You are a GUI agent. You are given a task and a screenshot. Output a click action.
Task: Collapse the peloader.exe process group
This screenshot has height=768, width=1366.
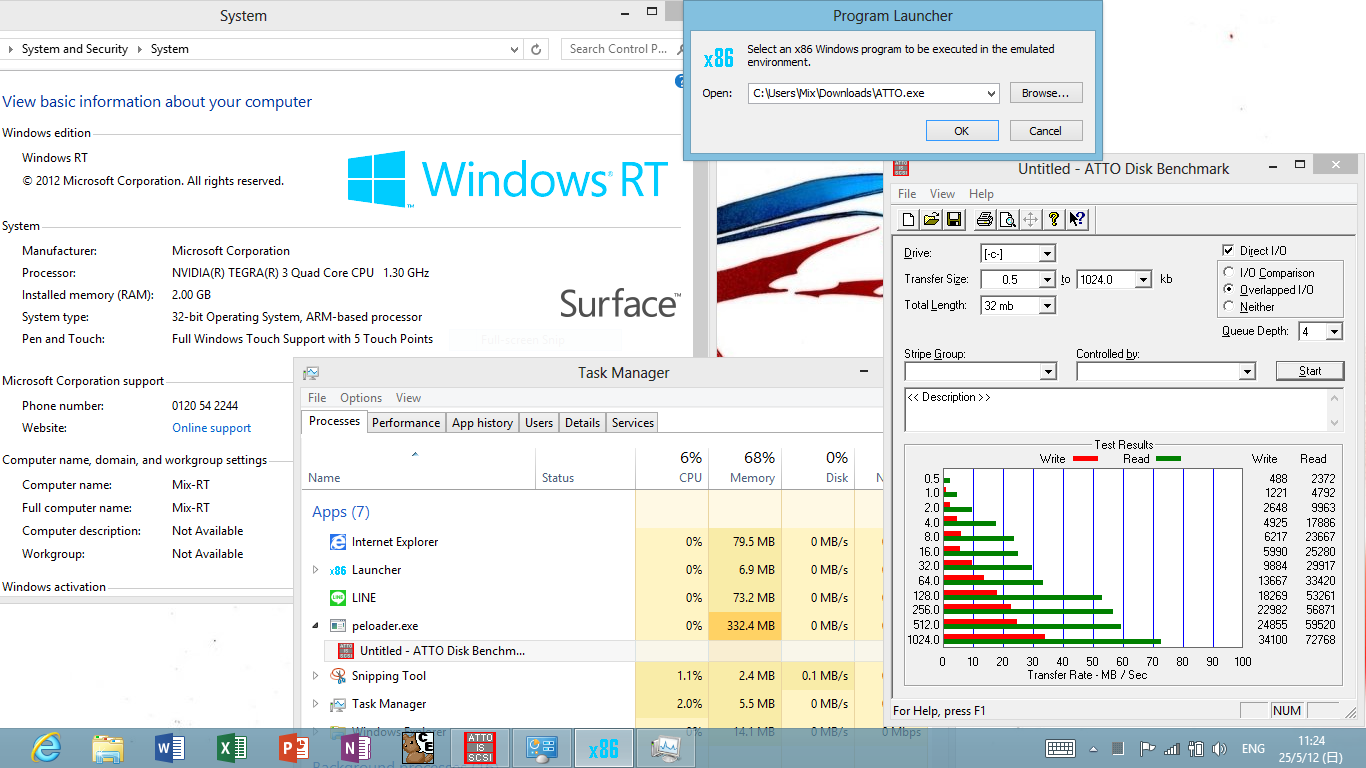316,626
